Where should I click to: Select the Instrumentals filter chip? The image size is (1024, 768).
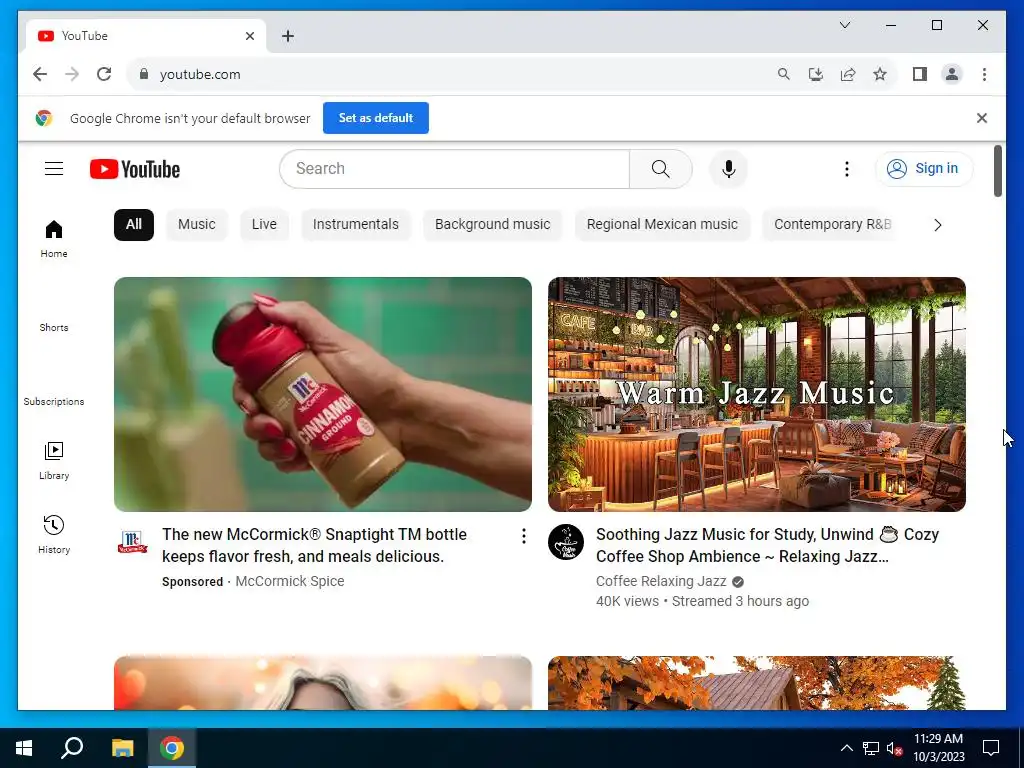(355, 225)
